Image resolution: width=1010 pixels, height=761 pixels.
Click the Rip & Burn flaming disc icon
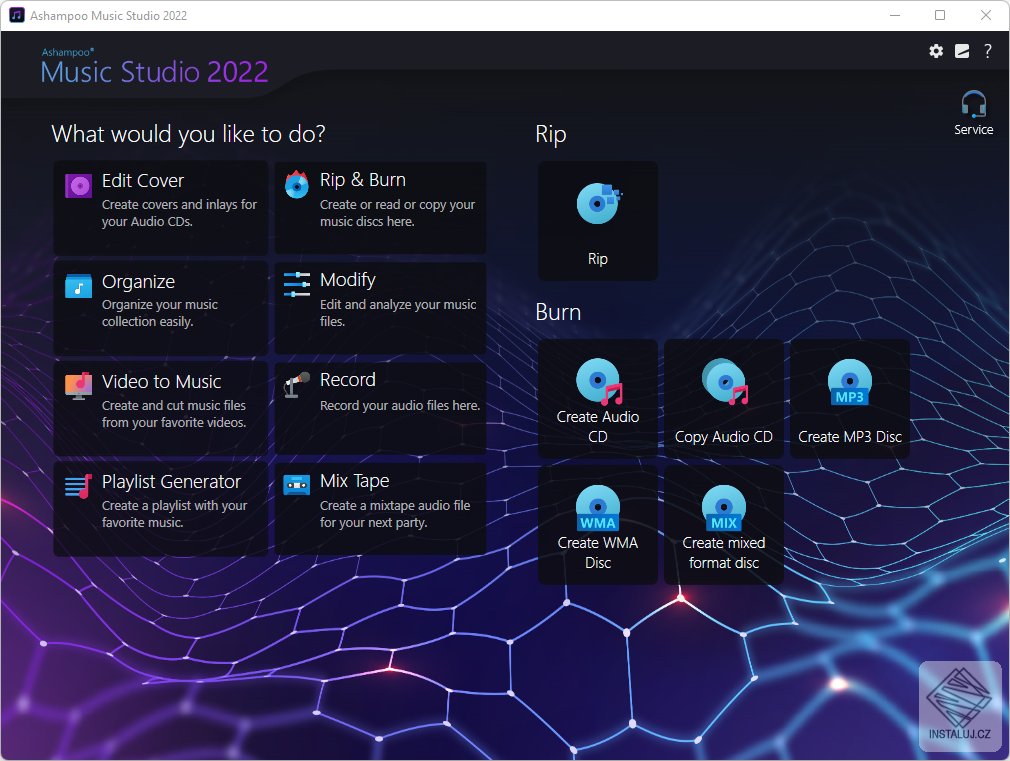[297, 185]
